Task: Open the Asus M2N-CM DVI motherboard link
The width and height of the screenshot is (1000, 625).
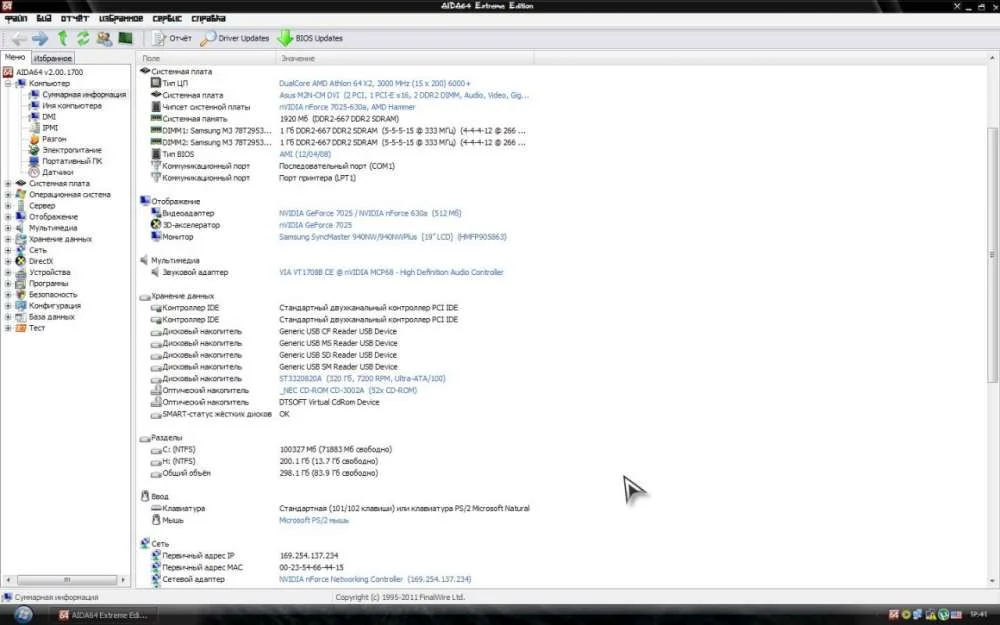Action: click(x=404, y=95)
